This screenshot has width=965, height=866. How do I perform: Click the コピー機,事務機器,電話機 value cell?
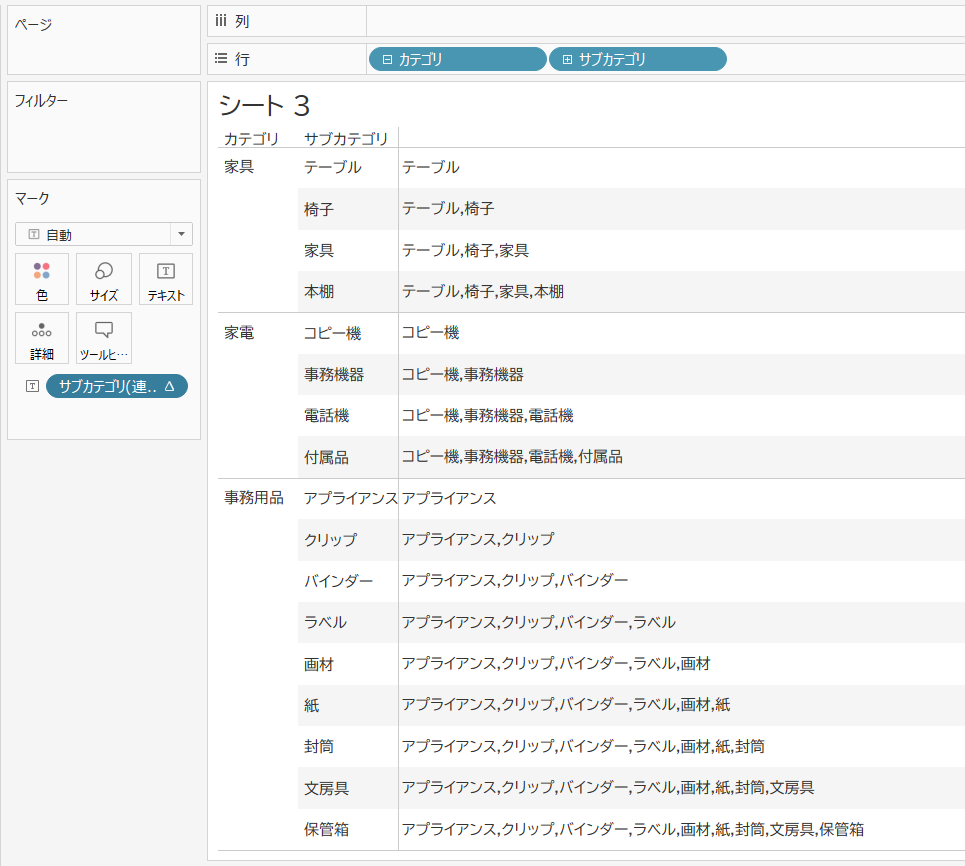487,415
